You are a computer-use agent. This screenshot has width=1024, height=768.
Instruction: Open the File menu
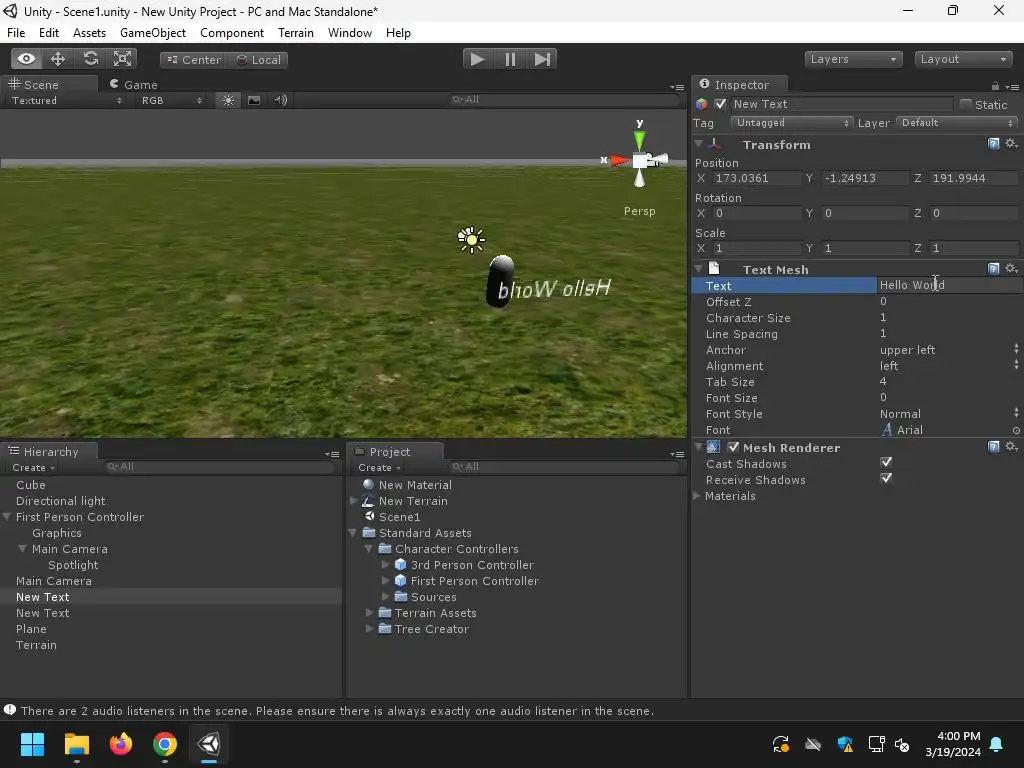16,33
